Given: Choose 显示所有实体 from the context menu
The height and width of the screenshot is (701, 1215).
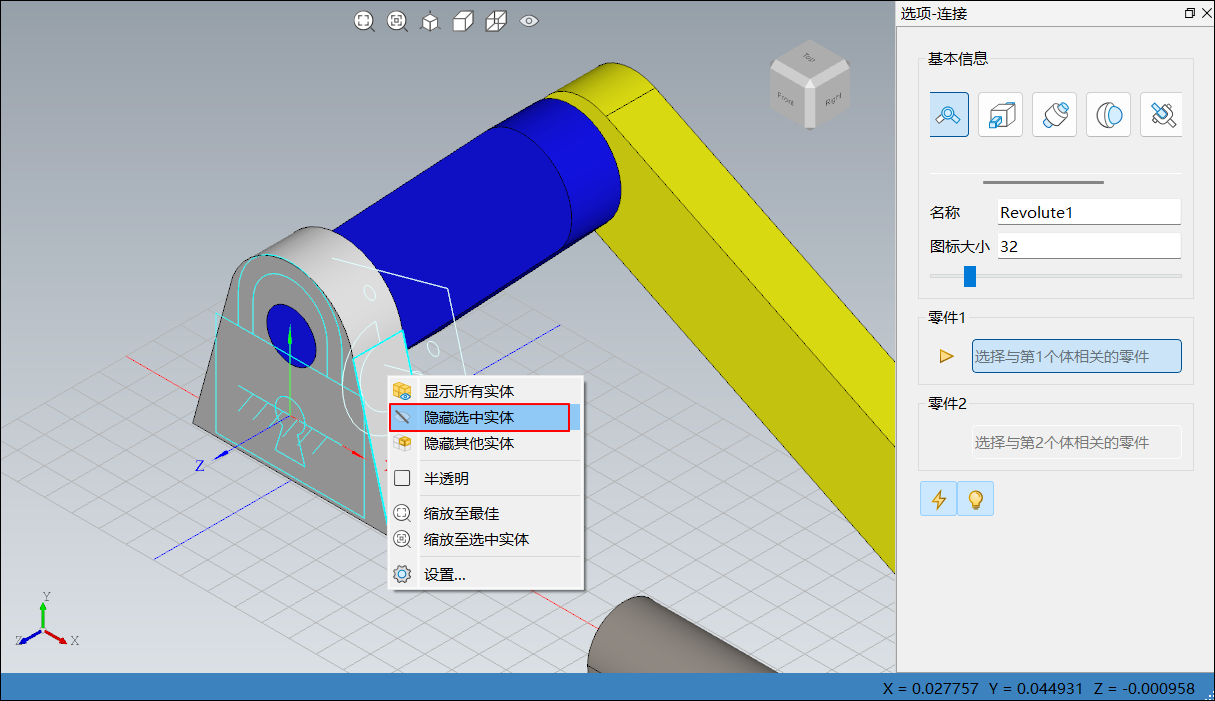Looking at the screenshot, I should coord(469,391).
